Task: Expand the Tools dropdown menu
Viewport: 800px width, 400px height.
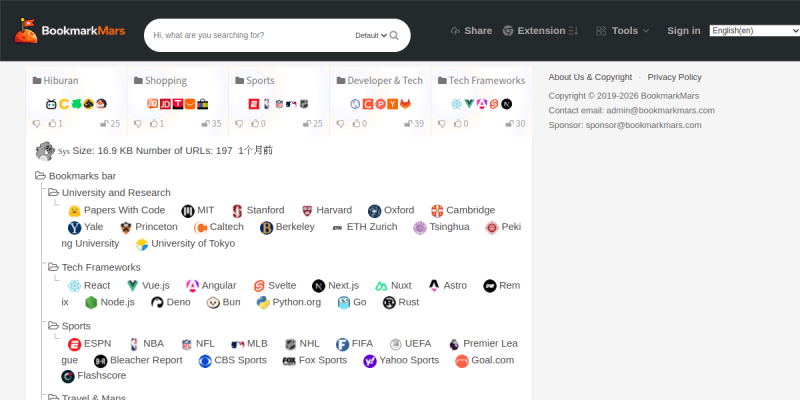Action: tap(623, 31)
